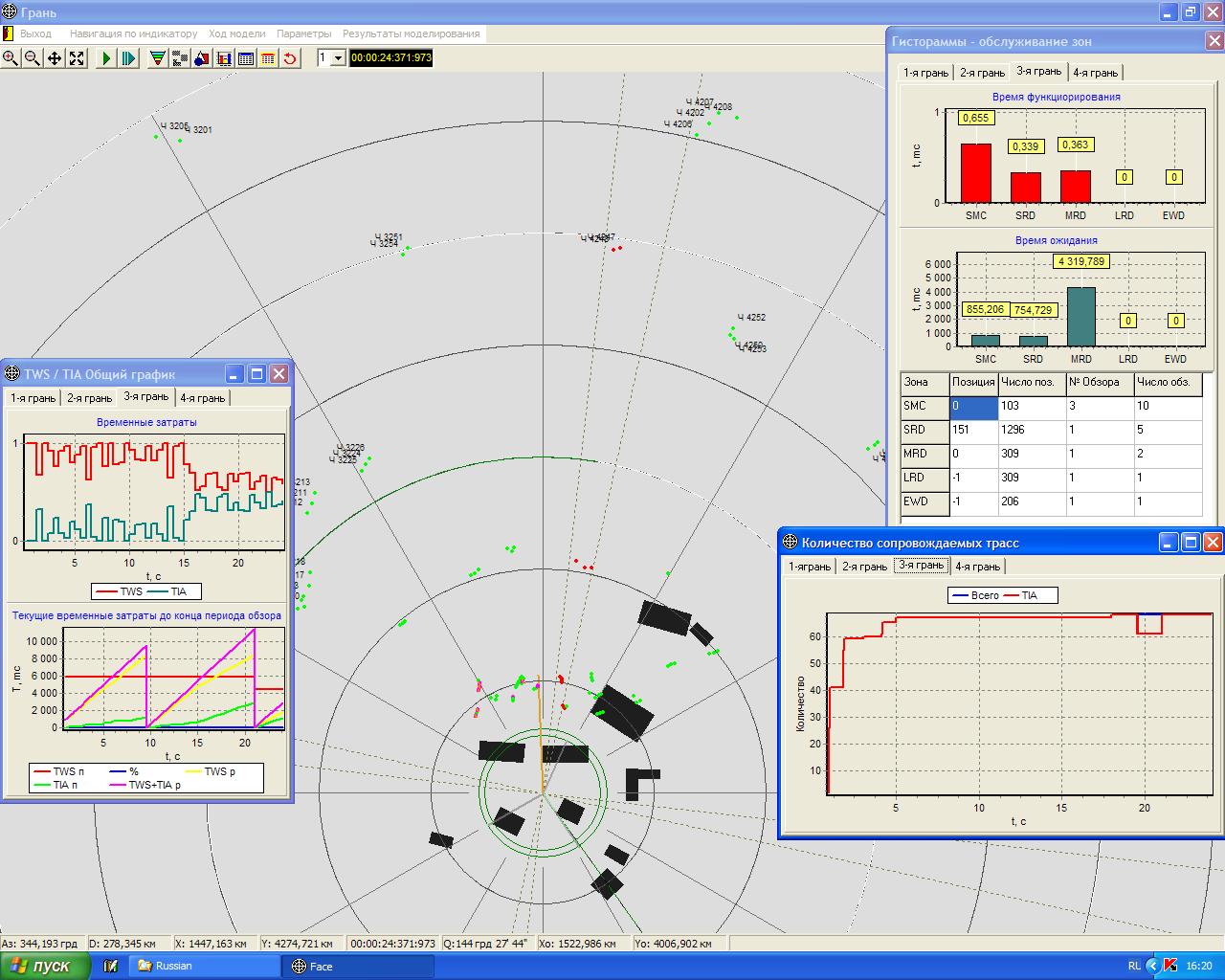
Task: Click the zoom in magnifier icon
Action: [x=11, y=58]
